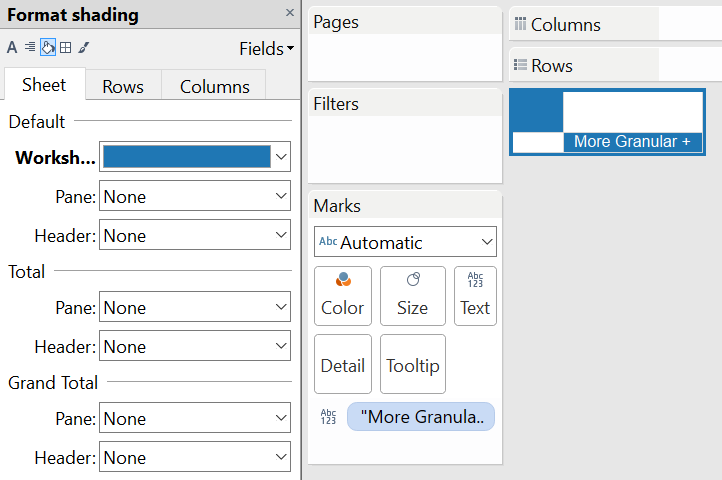Viewport: 722px width, 480px height.
Task: Open the Fields dropdown menu
Action: point(266,48)
